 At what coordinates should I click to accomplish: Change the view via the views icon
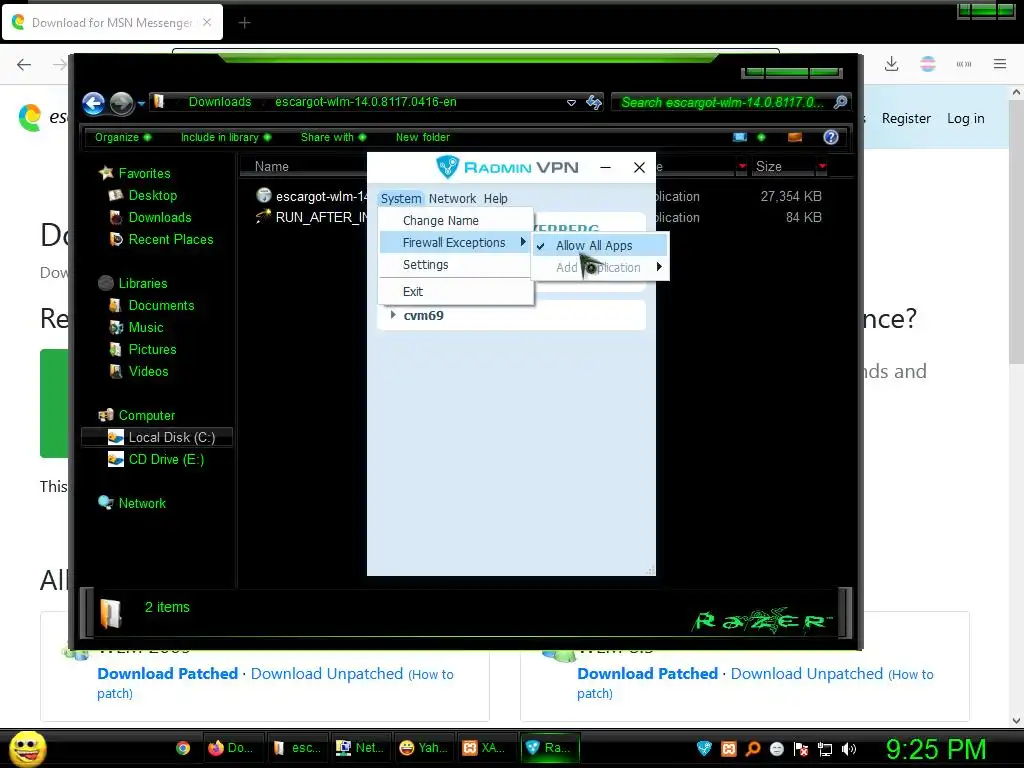coord(740,137)
